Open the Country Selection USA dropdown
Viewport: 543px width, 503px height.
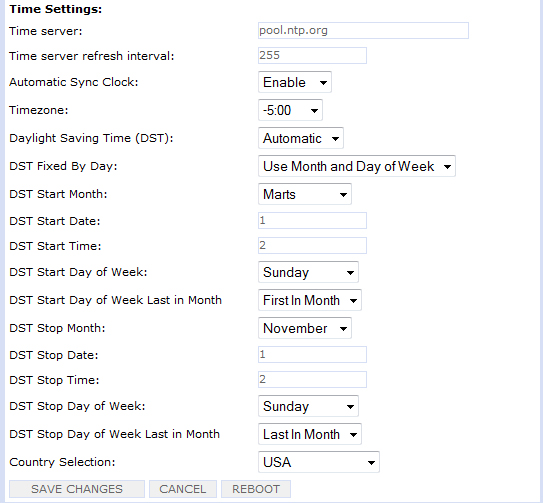[x=319, y=462]
